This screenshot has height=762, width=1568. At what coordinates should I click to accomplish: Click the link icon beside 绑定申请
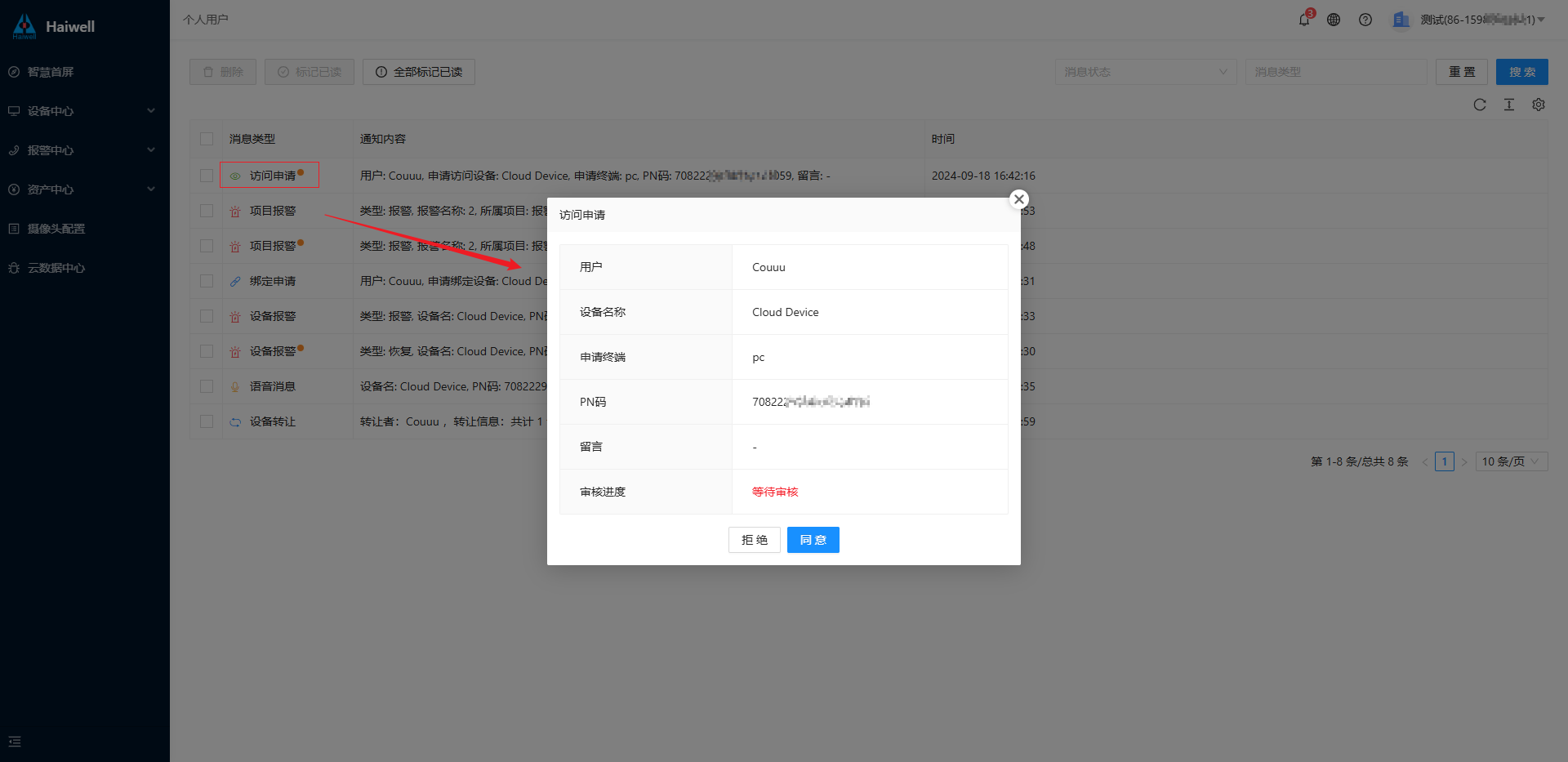(235, 281)
